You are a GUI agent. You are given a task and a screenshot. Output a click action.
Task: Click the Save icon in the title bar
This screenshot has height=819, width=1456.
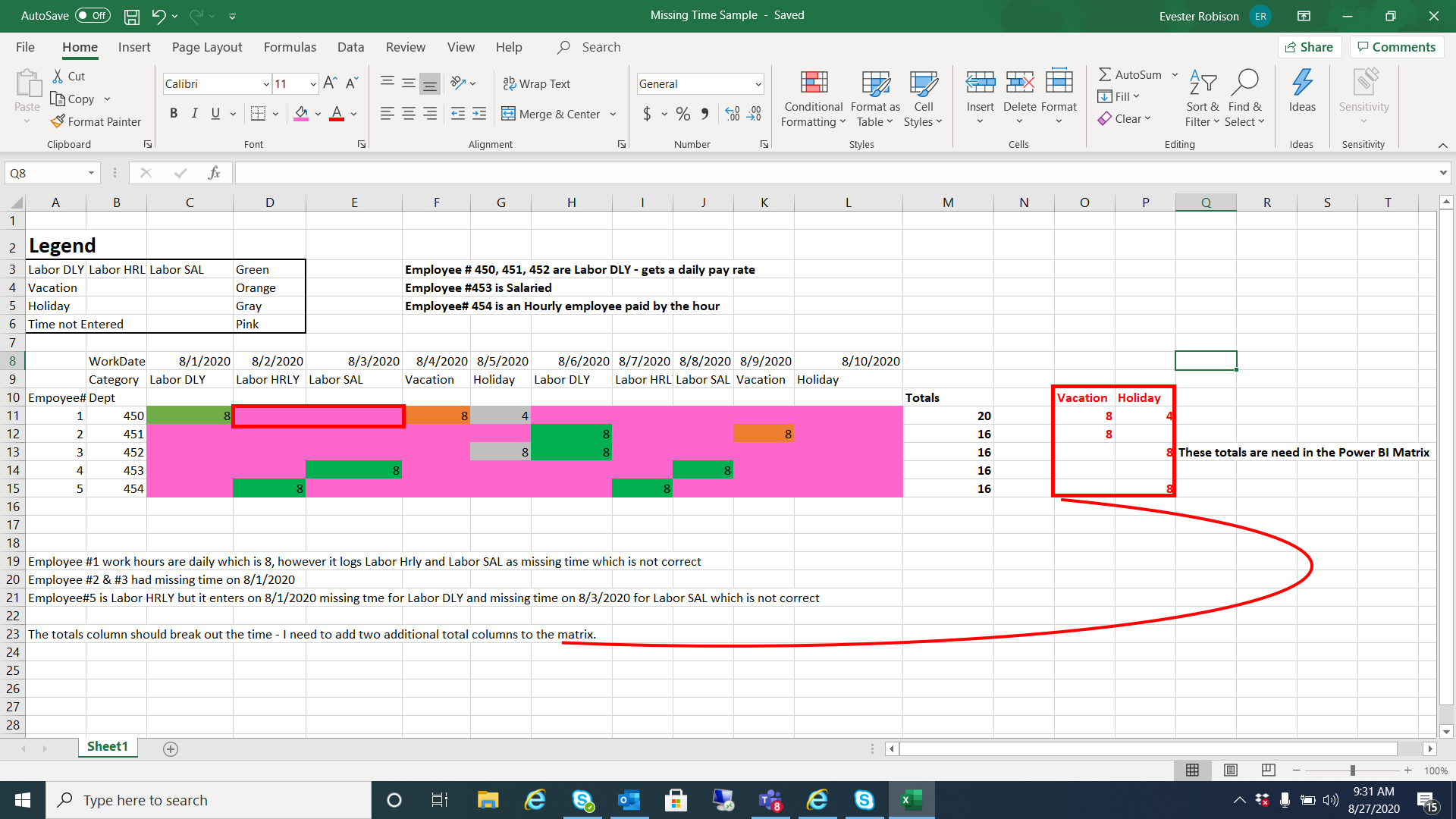132,16
